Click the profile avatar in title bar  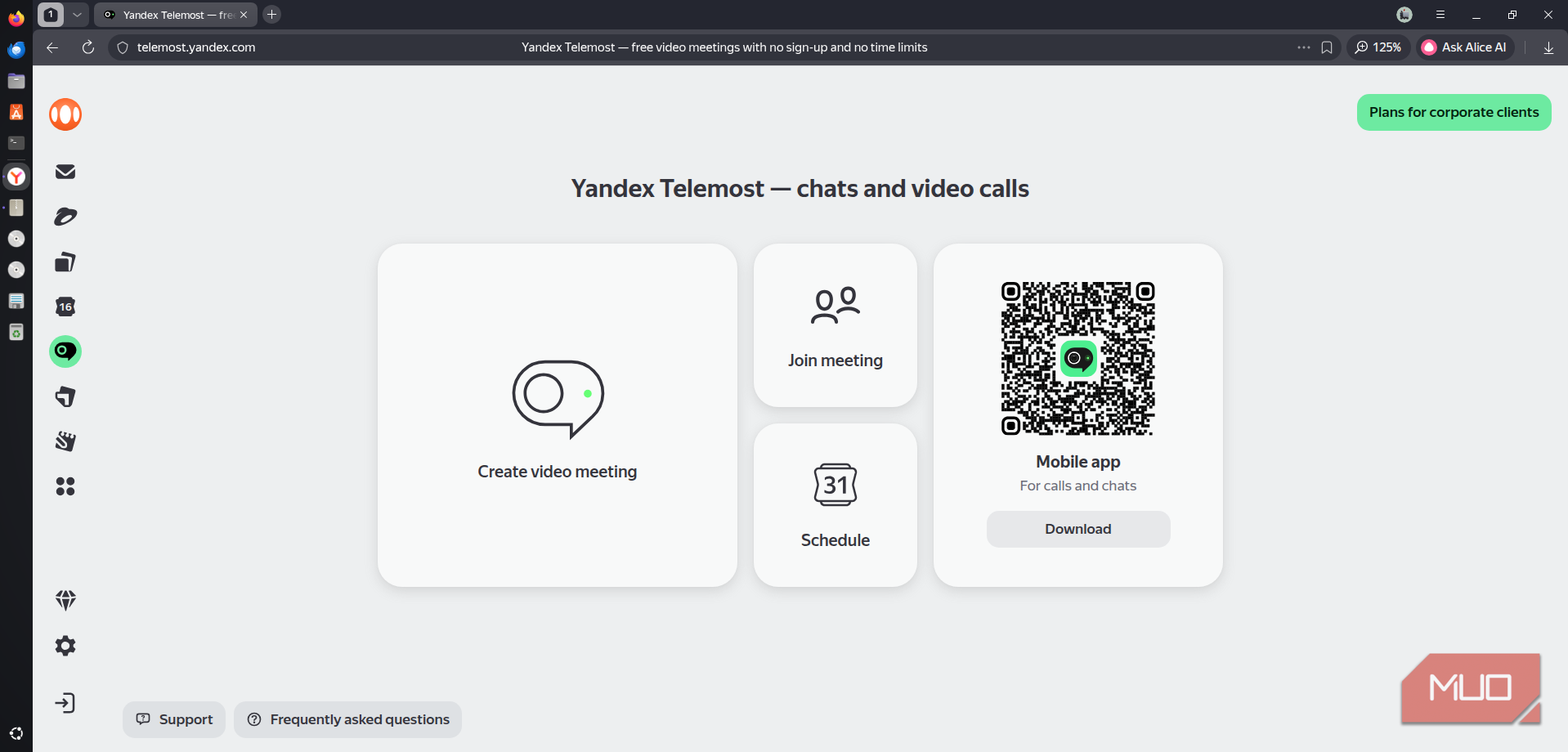[1404, 15]
